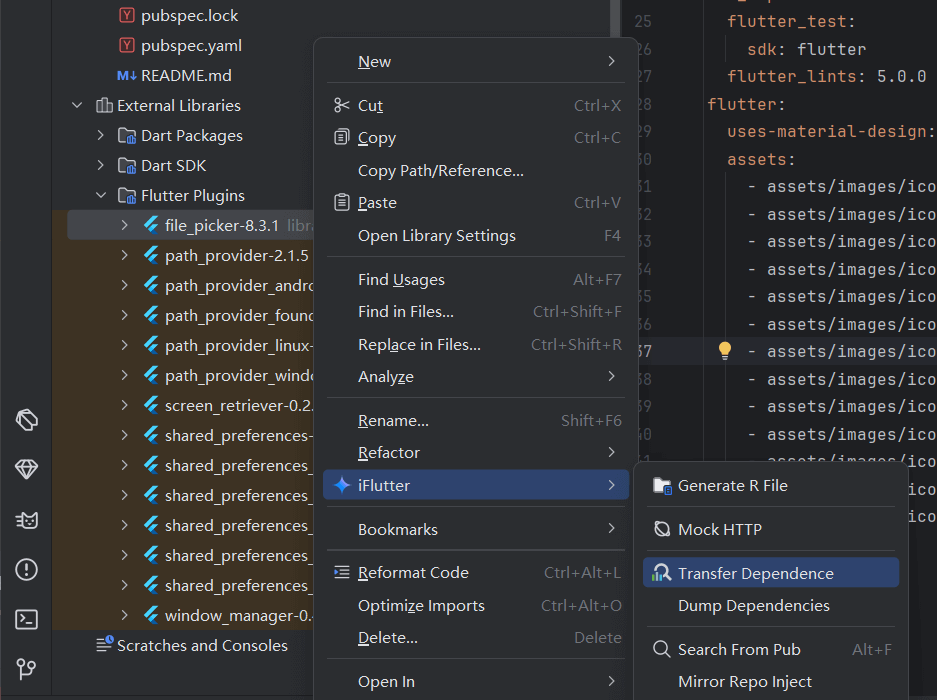Select Optimize Imports
This screenshot has height=700, width=937.
tap(476, 606)
